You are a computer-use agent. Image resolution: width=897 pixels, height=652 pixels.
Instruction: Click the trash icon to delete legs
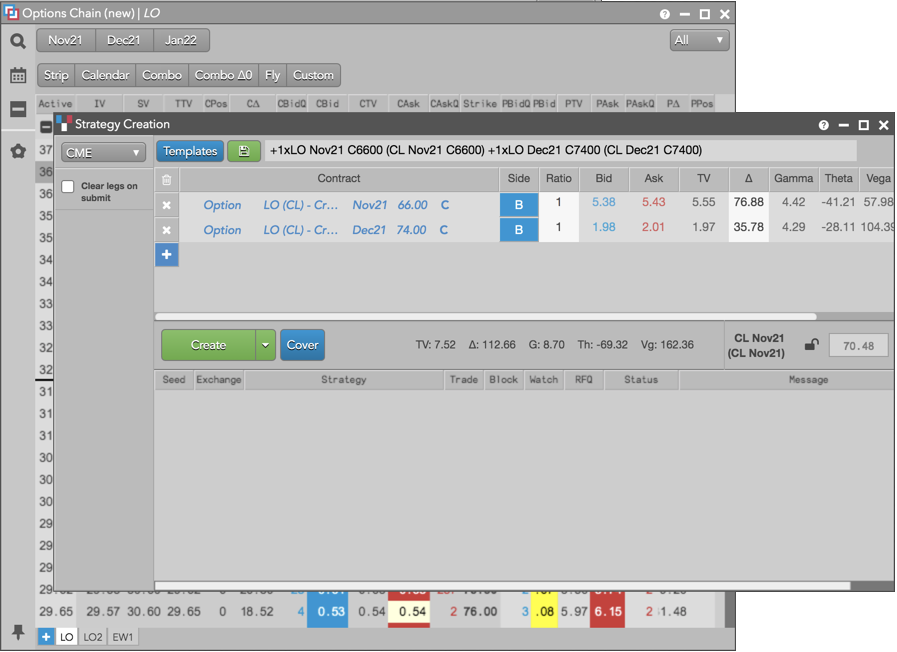(167, 180)
